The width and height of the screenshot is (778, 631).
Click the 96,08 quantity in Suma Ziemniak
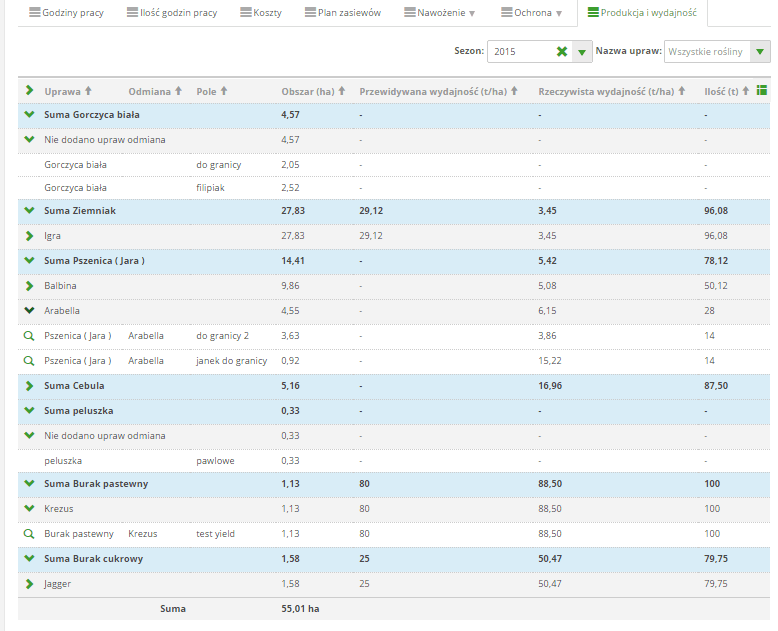(716, 211)
